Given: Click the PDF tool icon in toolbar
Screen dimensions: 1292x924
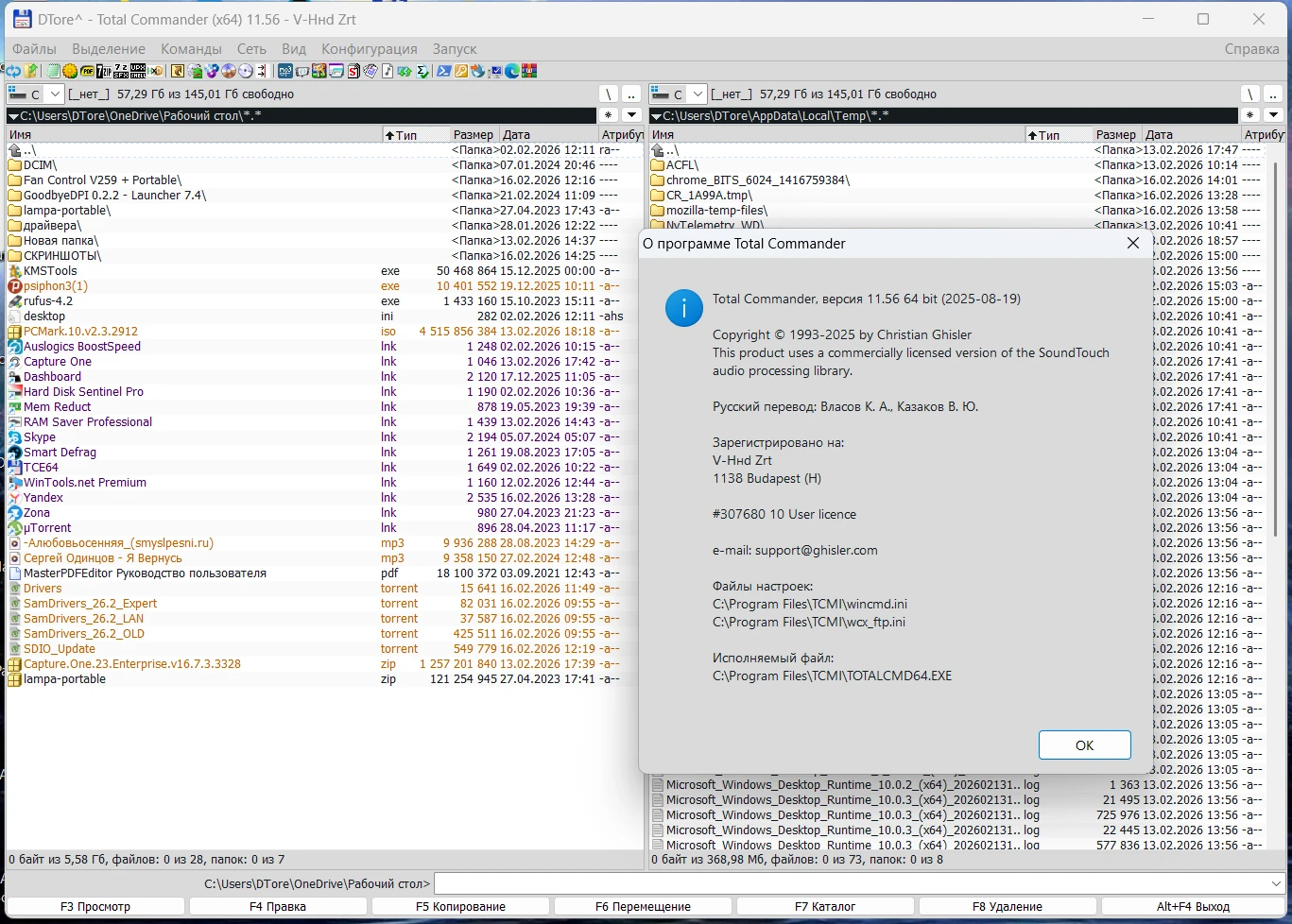Looking at the screenshot, I should (x=87, y=71).
